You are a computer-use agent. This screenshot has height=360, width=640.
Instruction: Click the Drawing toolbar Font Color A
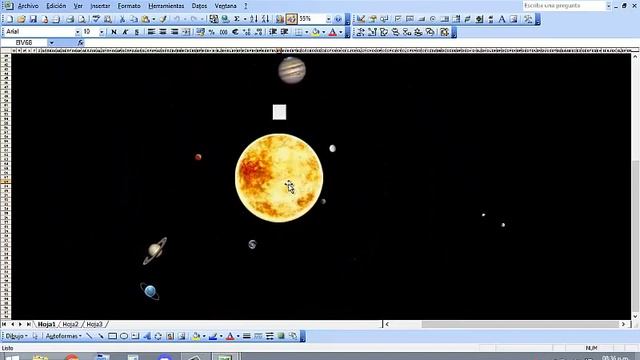(230, 336)
